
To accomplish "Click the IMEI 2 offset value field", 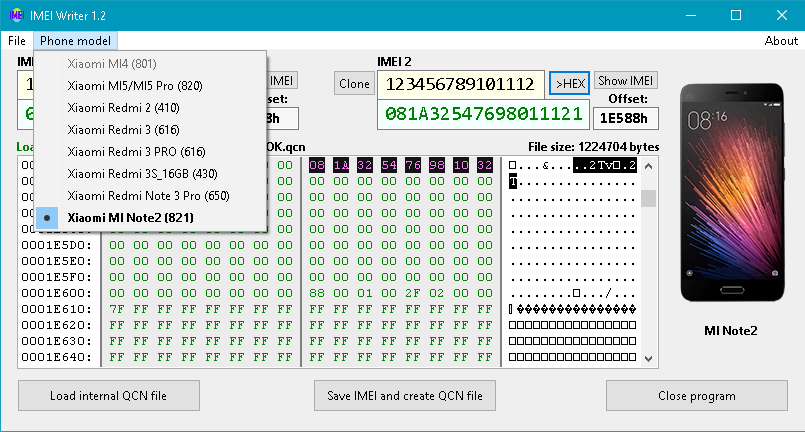I will 624,118.
